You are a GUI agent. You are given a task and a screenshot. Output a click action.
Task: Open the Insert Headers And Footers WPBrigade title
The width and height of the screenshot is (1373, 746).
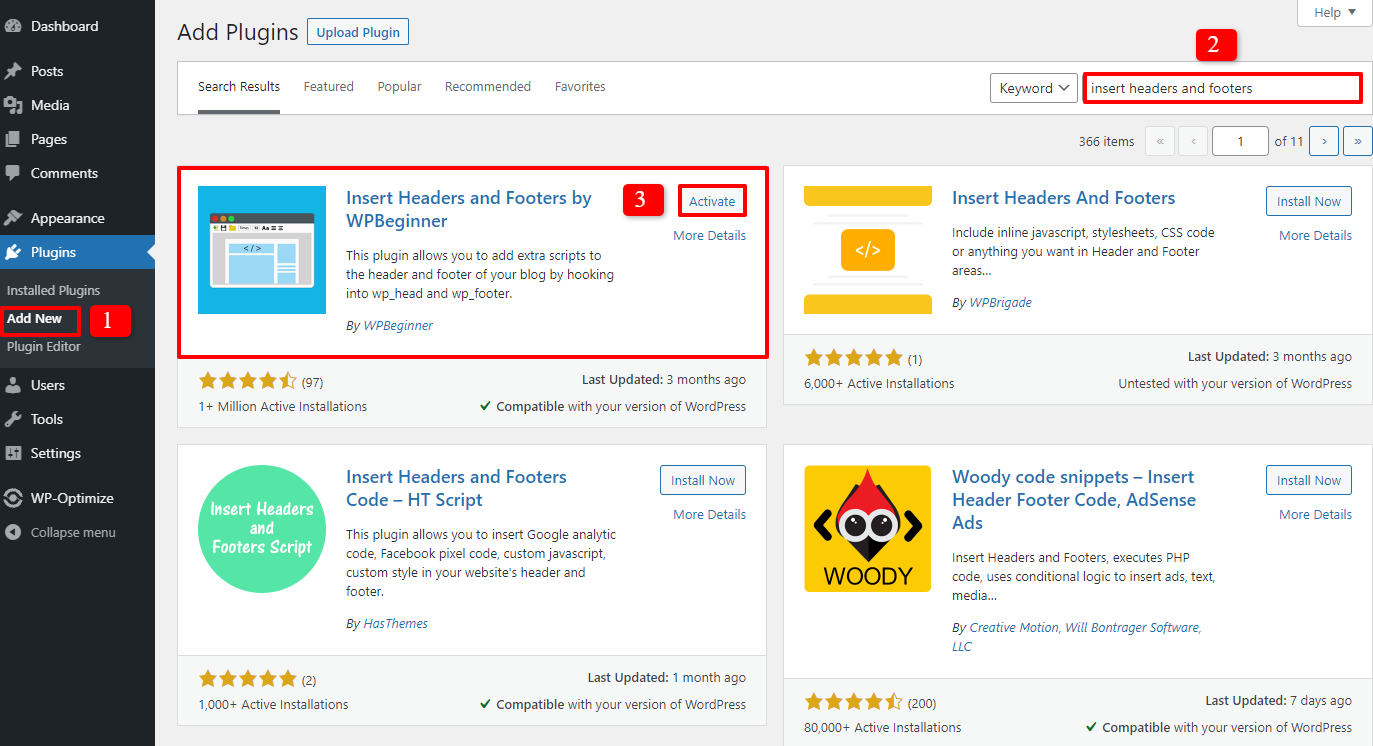click(1063, 198)
